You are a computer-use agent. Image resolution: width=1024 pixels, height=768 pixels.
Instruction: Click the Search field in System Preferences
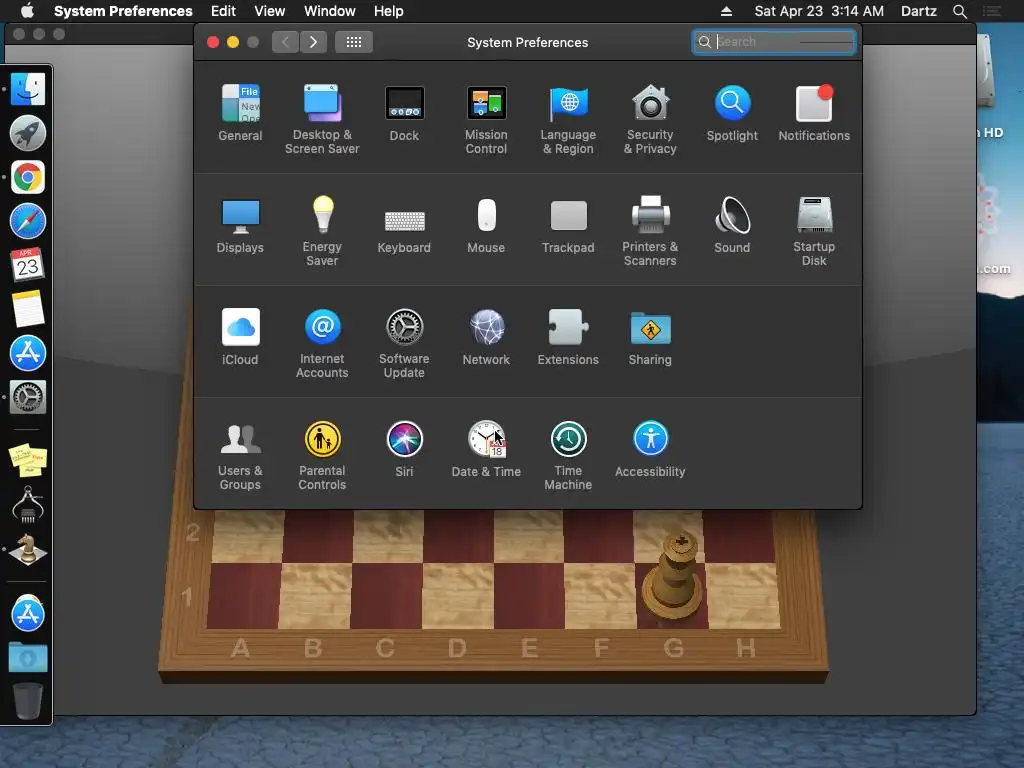coord(774,42)
